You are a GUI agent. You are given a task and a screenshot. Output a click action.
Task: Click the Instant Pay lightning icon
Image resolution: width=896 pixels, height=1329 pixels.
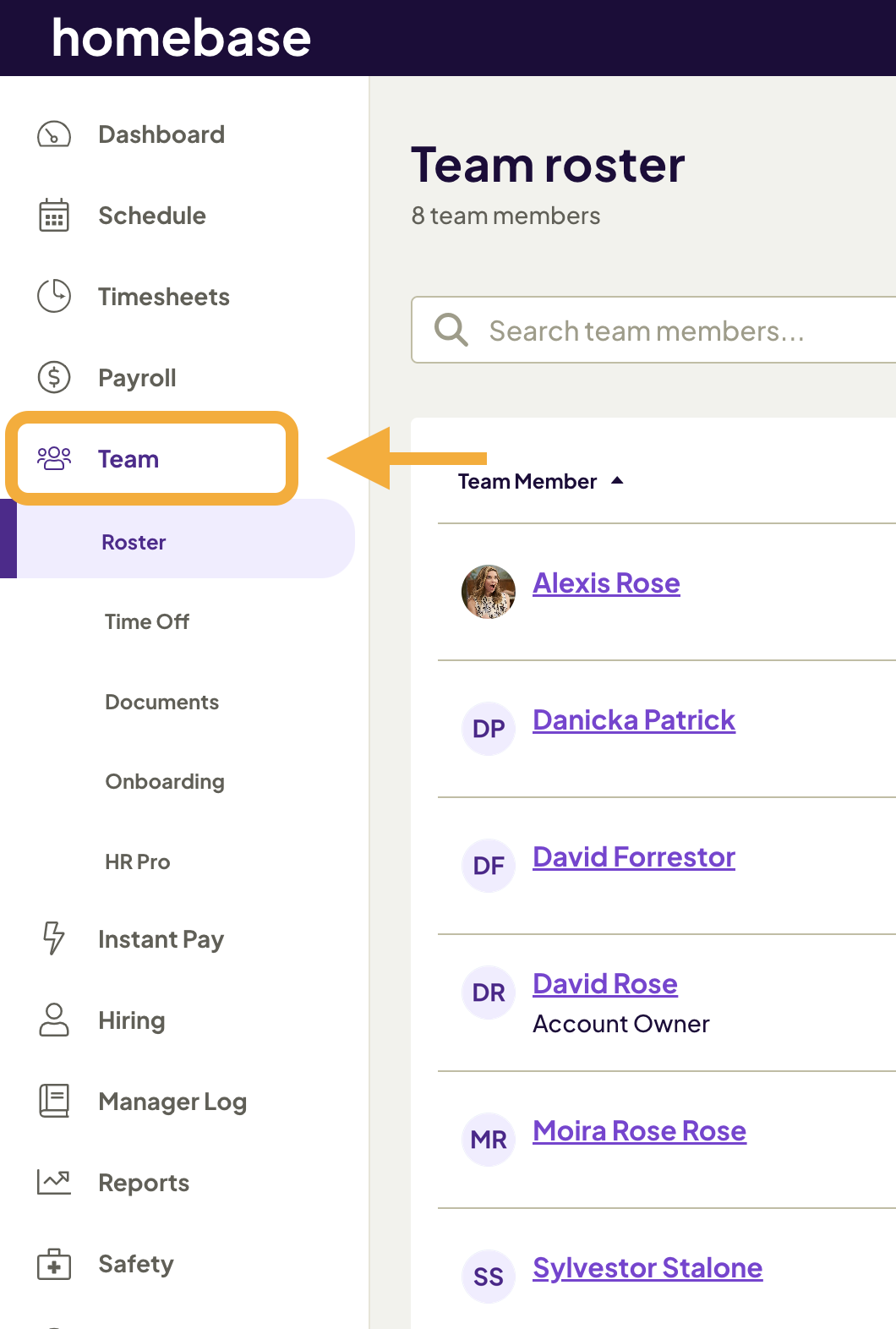(54, 938)
